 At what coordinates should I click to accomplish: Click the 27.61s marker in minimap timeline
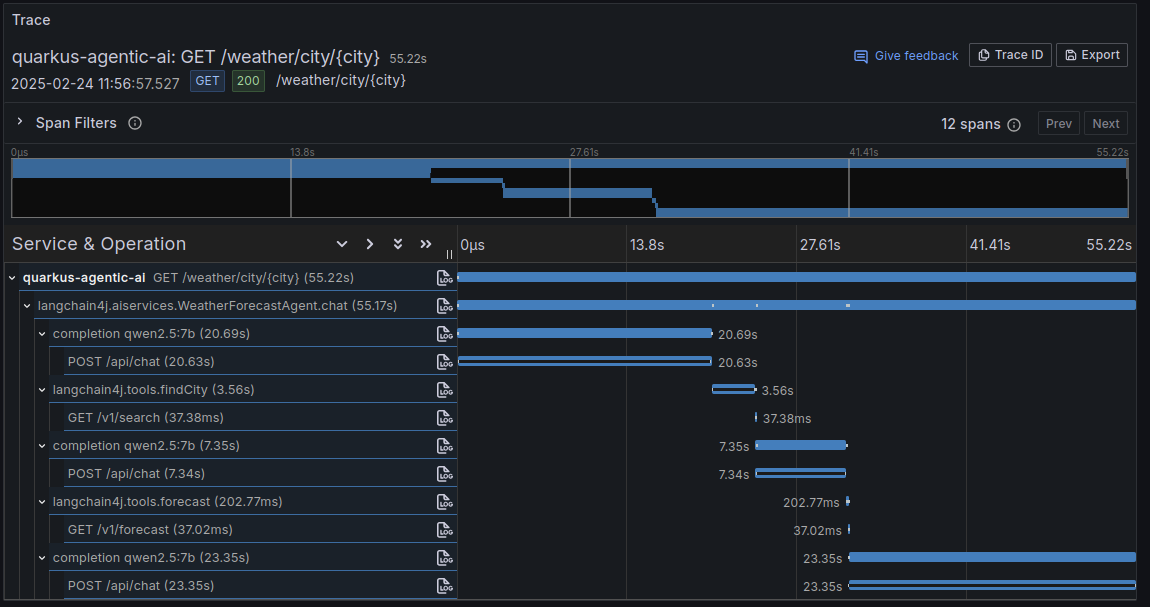pyautogui.click(x=584, y=152)
